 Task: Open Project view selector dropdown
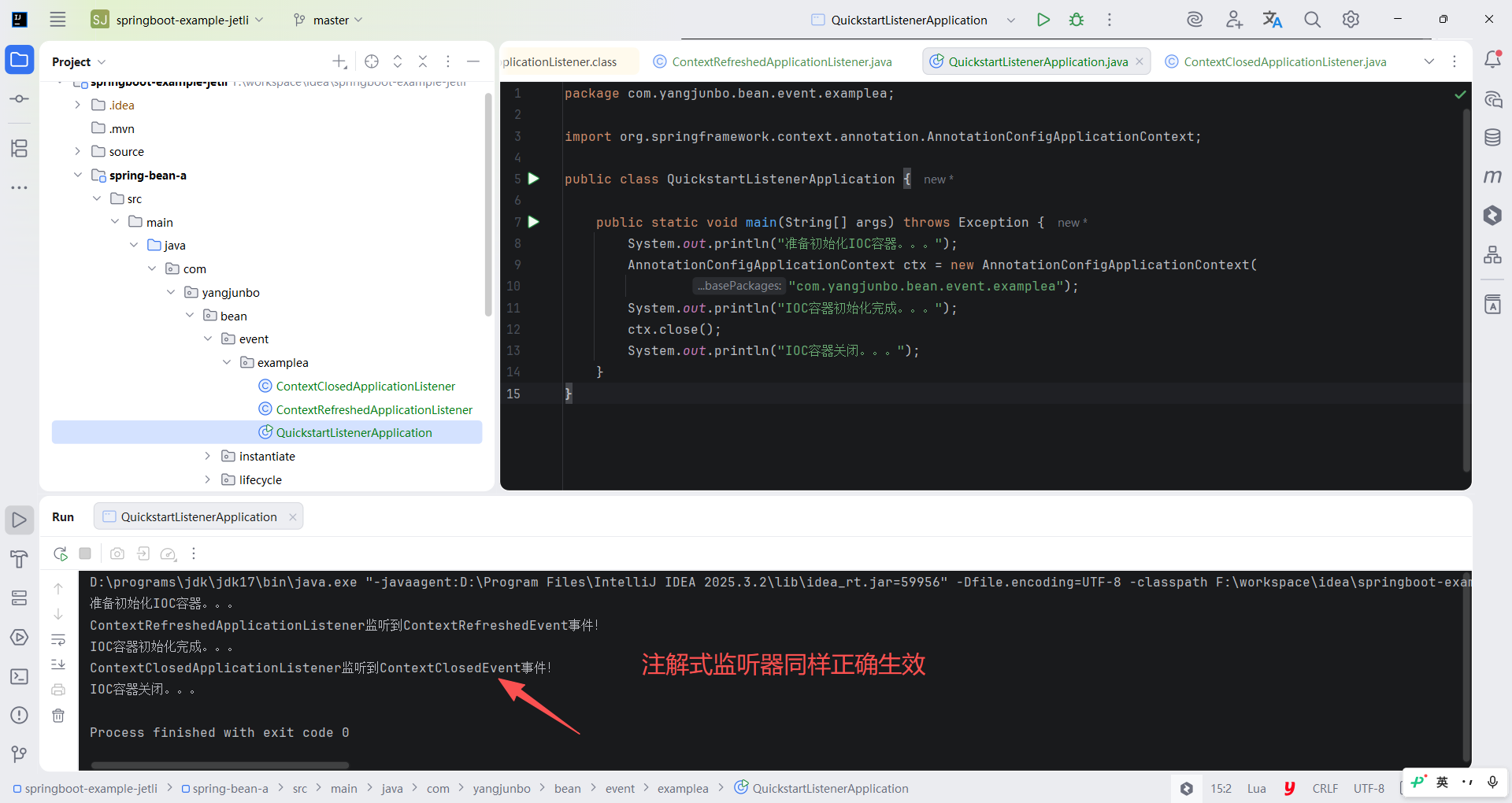79,61
